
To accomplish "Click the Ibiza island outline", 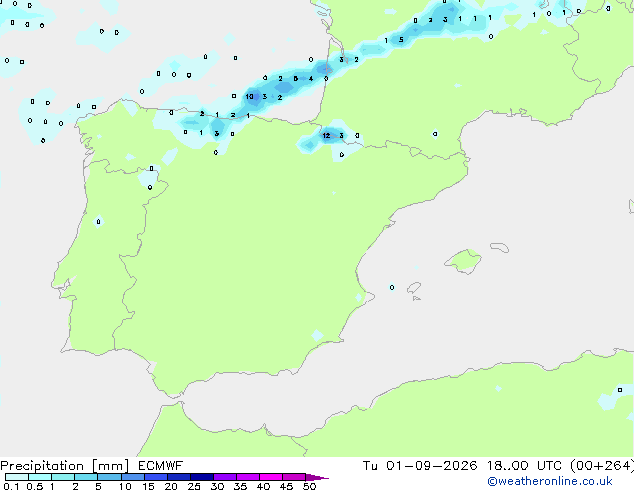I will pyautogui.click(x=414, y=288).
